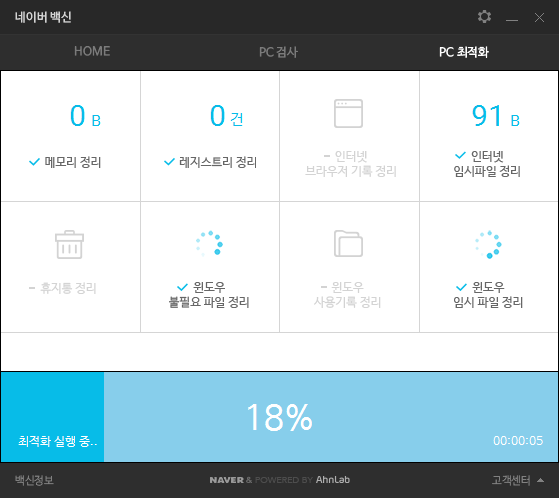Toggle the 메모리 정리 checkmark
Viewport: 559px width, 498px height.
click(34, 162)
